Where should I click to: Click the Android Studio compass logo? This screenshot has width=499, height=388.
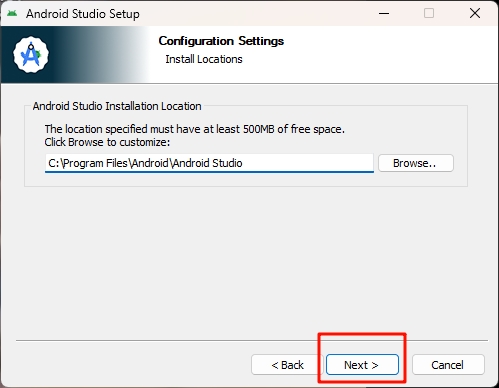coord(31,55)
